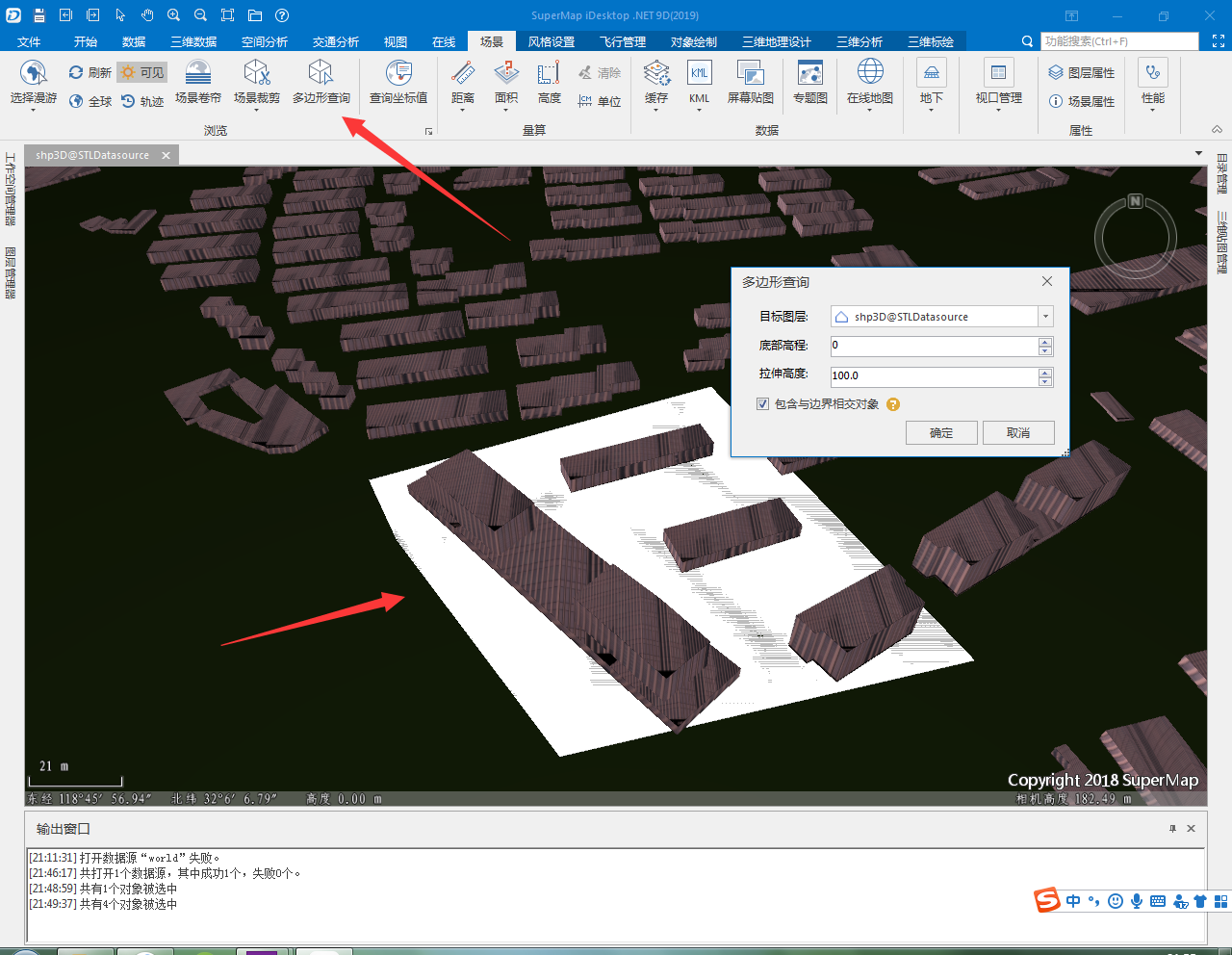Refresh the scene with 刷新
Screen dimensions: 1232x955
(x=90, y=72)
